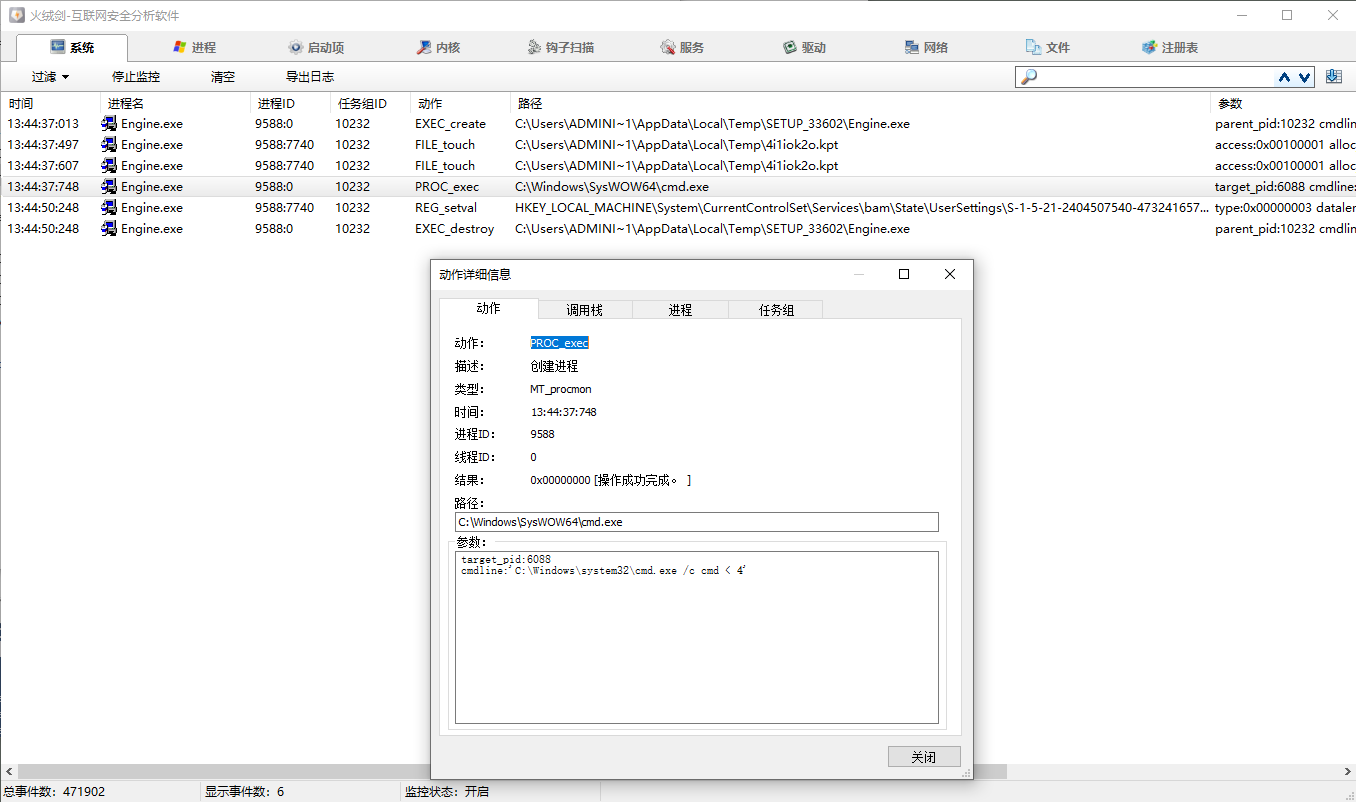The height and width of the screenshot is (802, 1356).
Task: Open the 过滤 filter dropdown
Action: [50, 77]
